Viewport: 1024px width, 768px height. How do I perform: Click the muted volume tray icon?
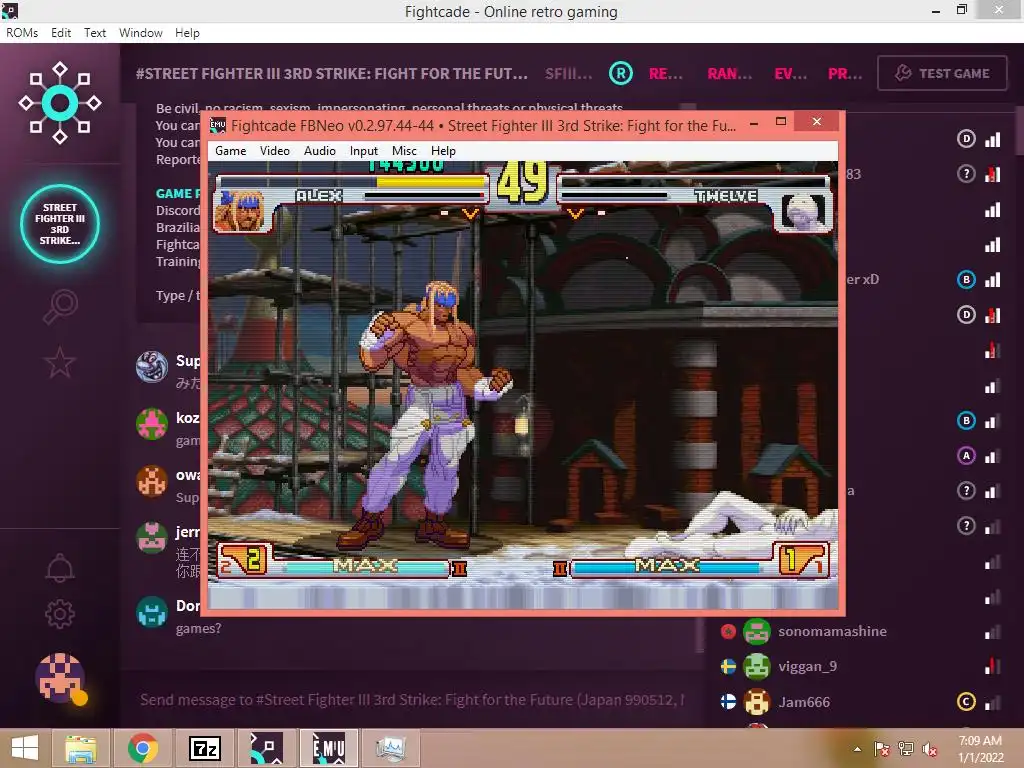[929, 749]
